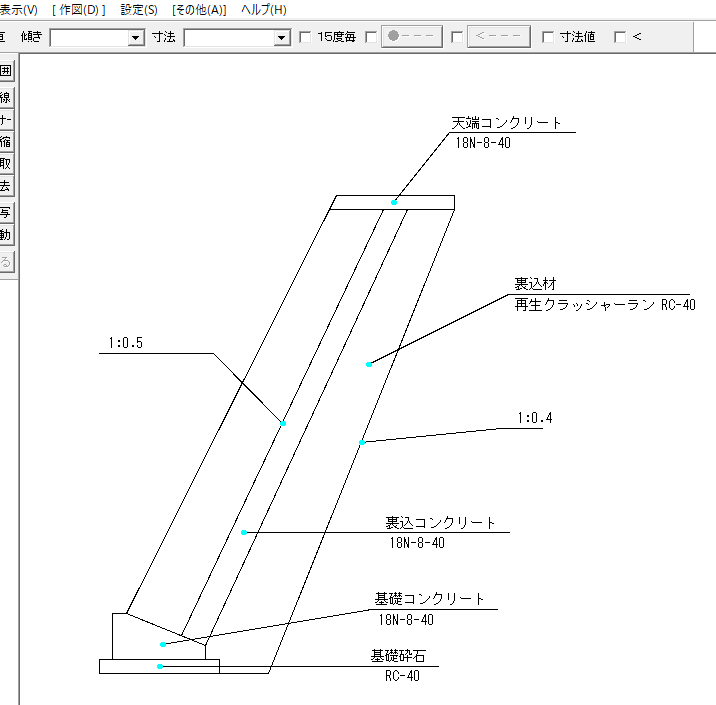Expand the 寸法 dimension dropdown
This screenshot has height=705, width=716.
[281, 37]
